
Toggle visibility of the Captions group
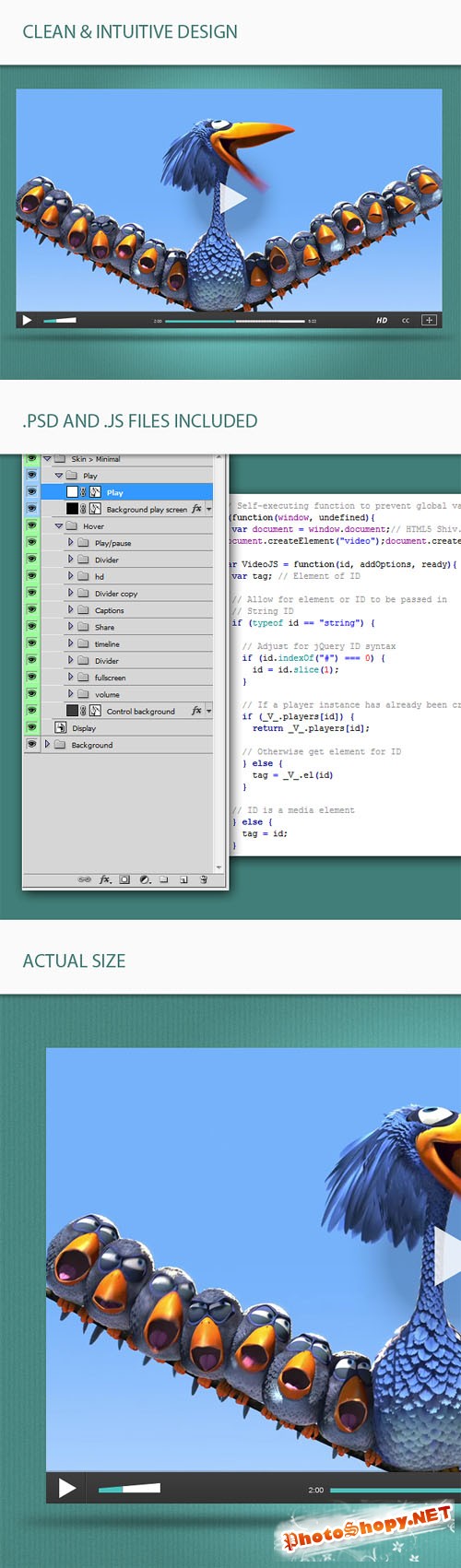[x=31, y=610]
